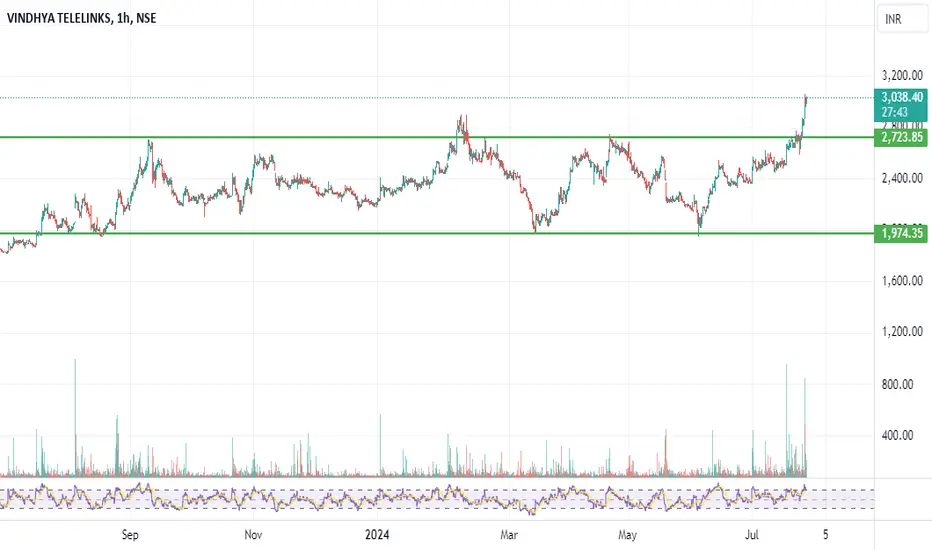Click the 2,723.85 resistance line label

click(901, 137)
